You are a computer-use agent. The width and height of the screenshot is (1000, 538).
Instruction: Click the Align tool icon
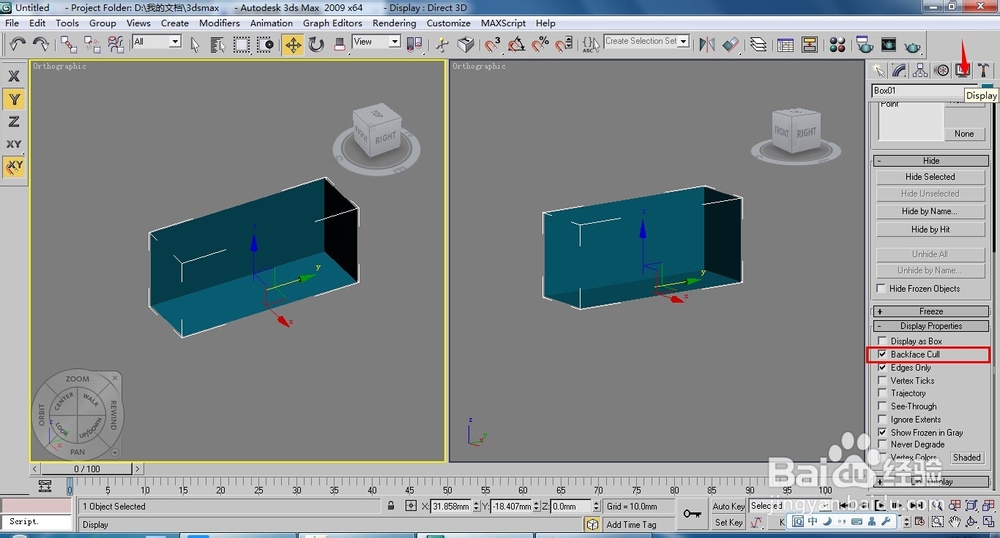click(731, 44)
